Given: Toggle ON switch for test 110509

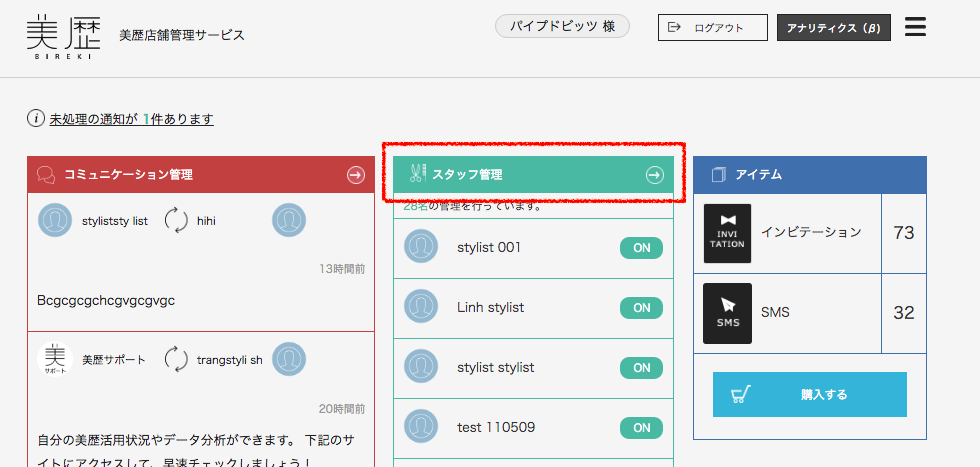Looking at the screenshot, I should pos(641,428).
